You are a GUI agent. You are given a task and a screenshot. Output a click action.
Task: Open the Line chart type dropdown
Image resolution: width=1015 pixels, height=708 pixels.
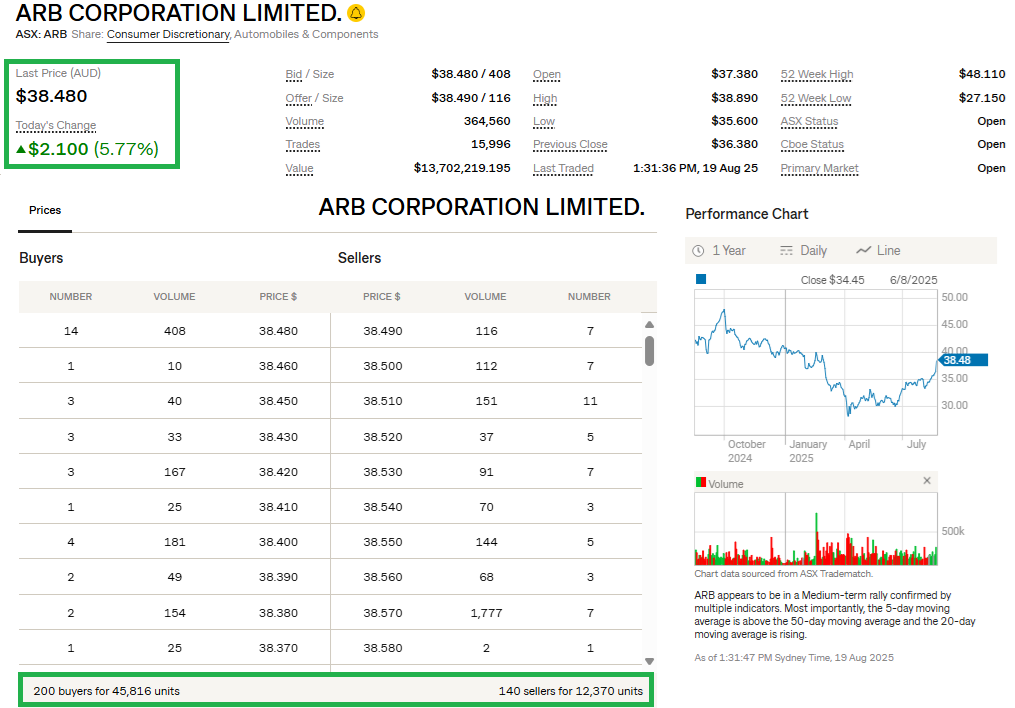point(878,250)
